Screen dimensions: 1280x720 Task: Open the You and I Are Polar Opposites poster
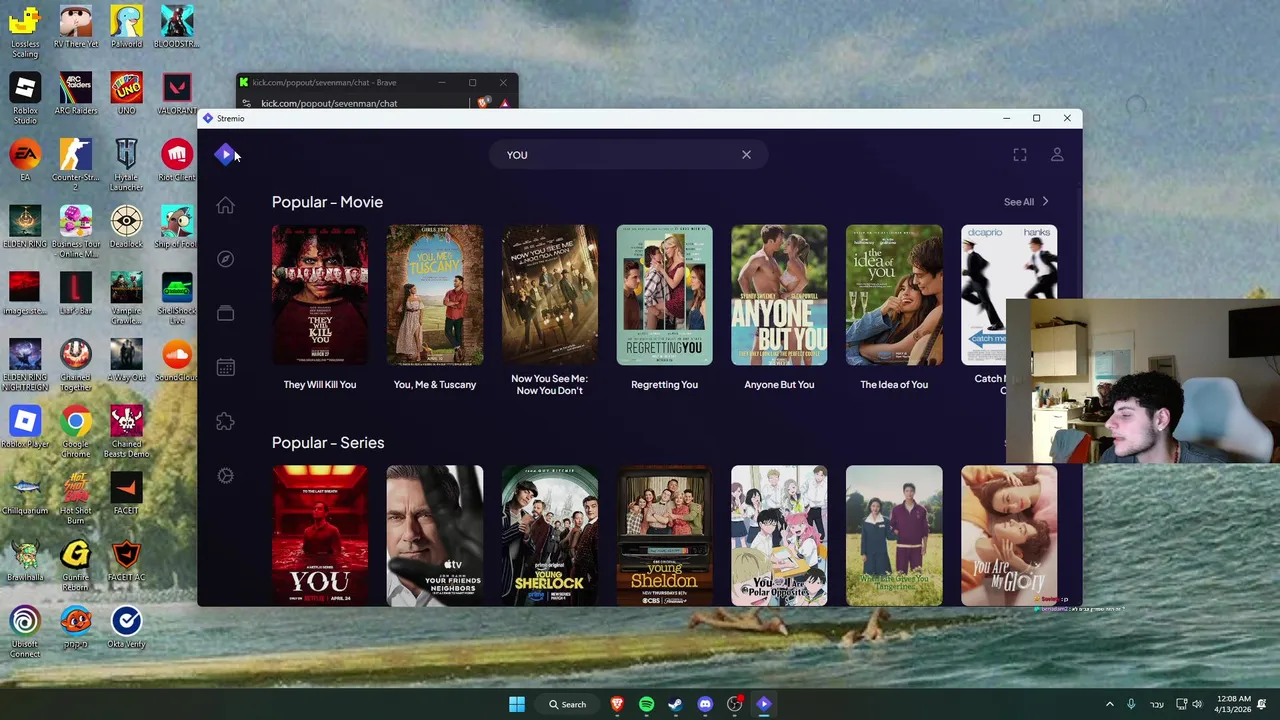coord(779,536)
